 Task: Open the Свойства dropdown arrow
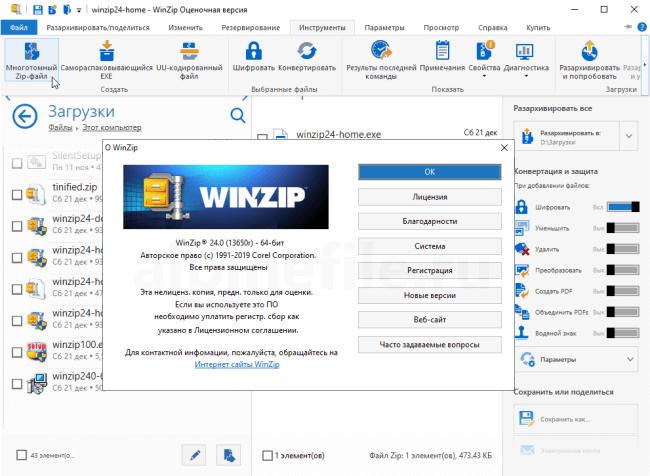tap(484, 76)
